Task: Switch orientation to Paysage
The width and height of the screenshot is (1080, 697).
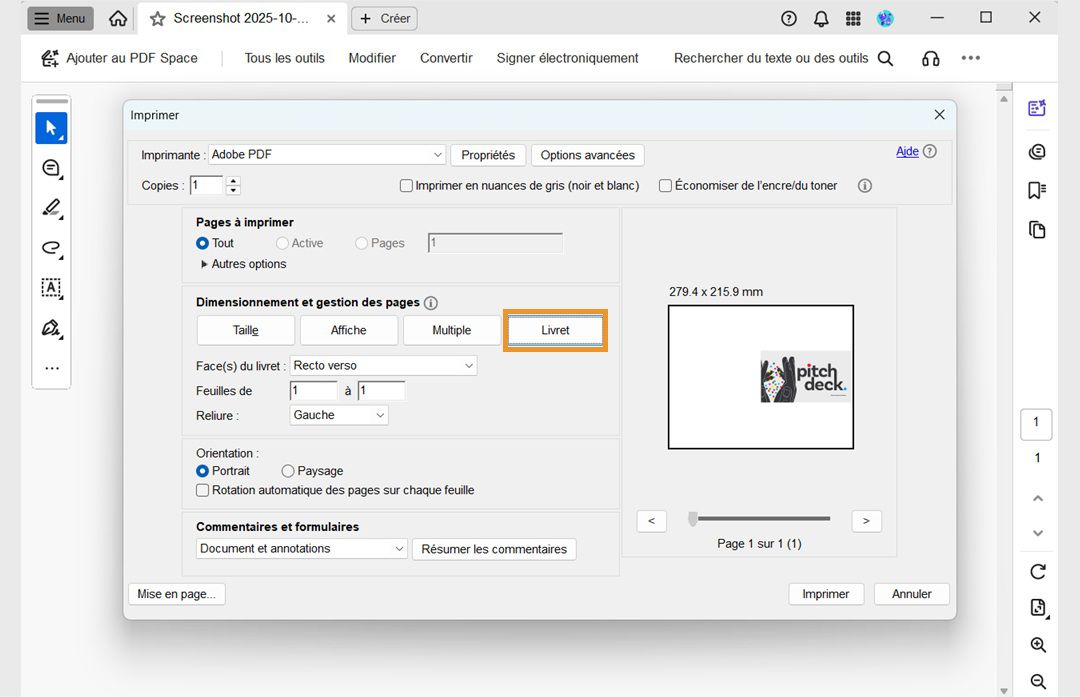Action: point(286,470)
